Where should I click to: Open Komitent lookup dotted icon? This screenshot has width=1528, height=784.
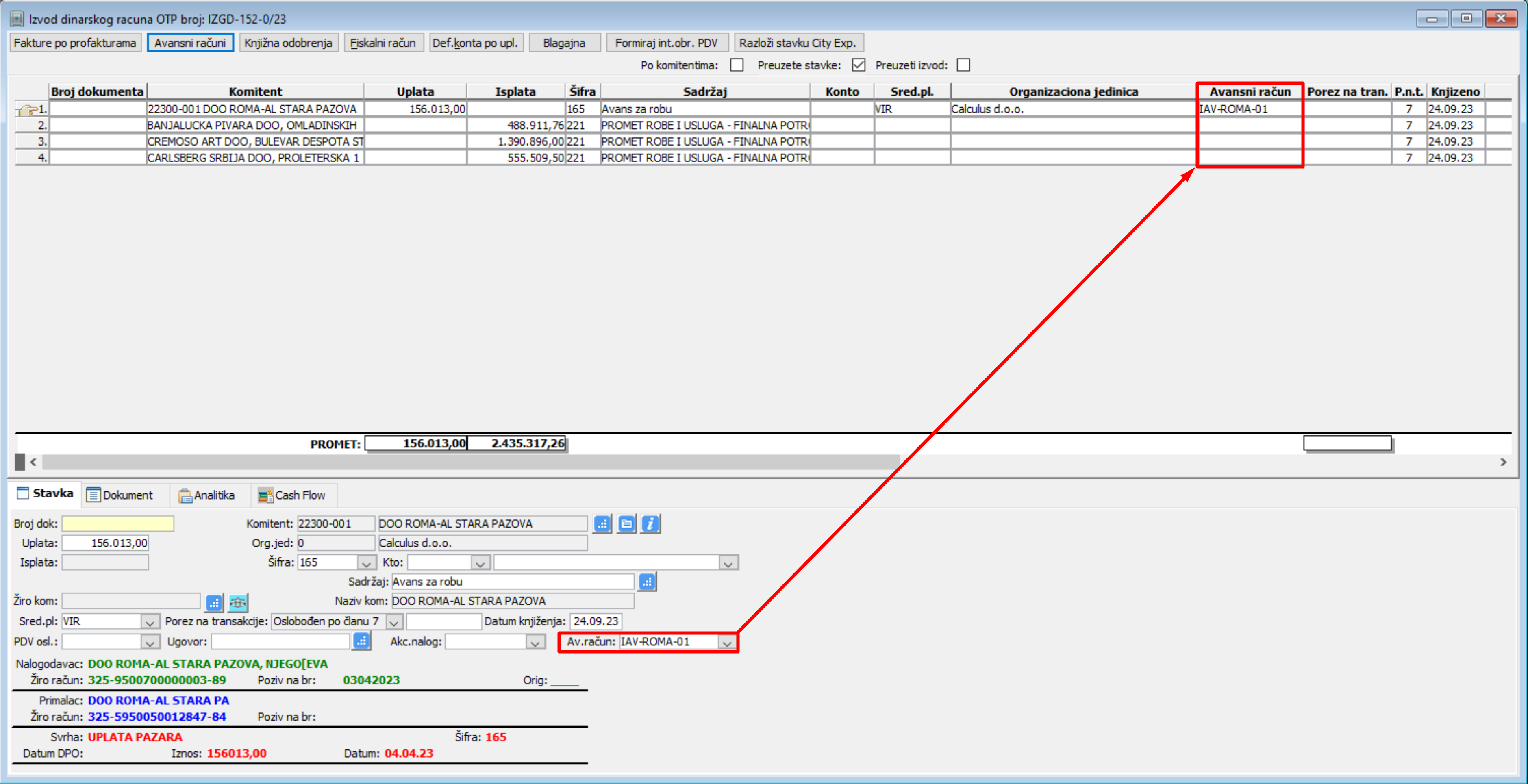(x=602, y=523)
